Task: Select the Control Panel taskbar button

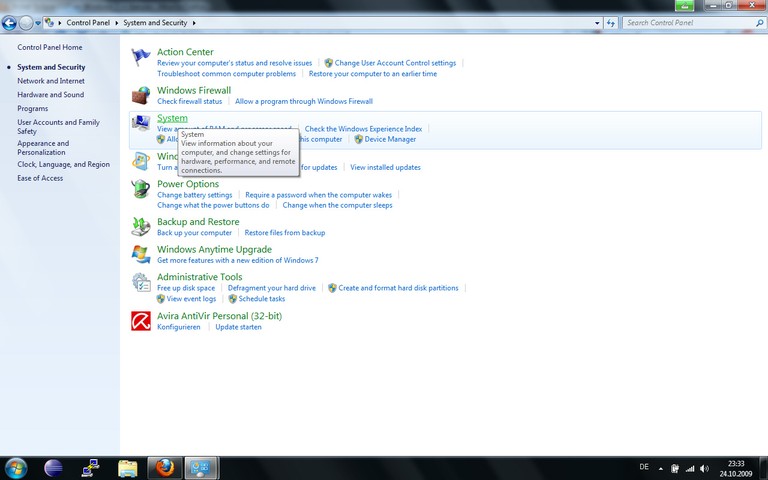Action: 201,468
